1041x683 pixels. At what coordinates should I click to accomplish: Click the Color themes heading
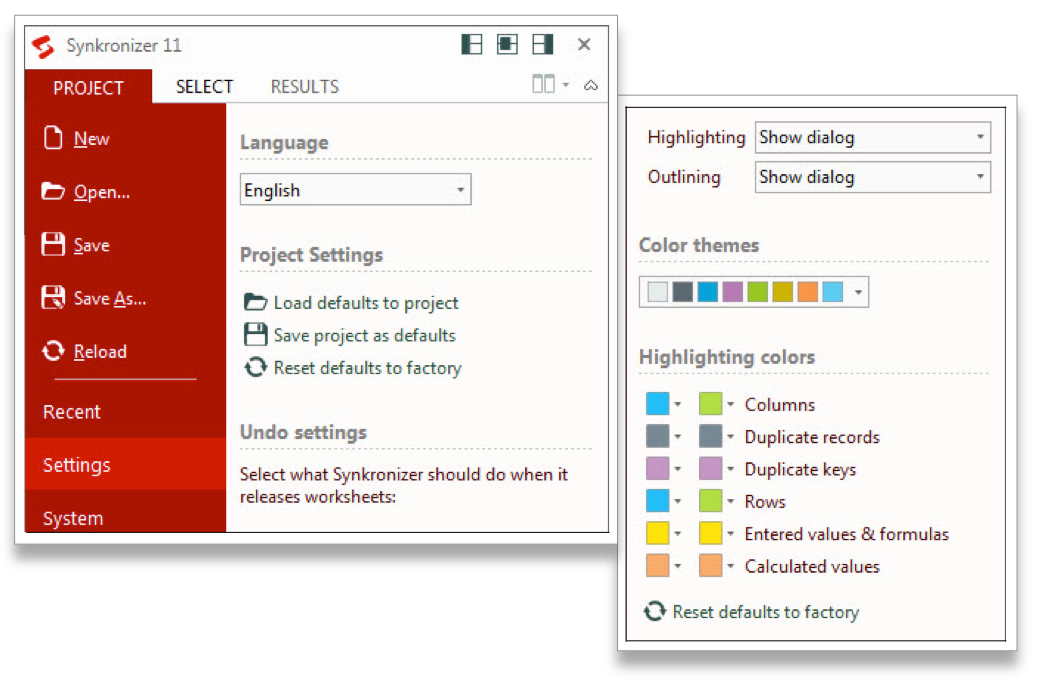[698, 246]
